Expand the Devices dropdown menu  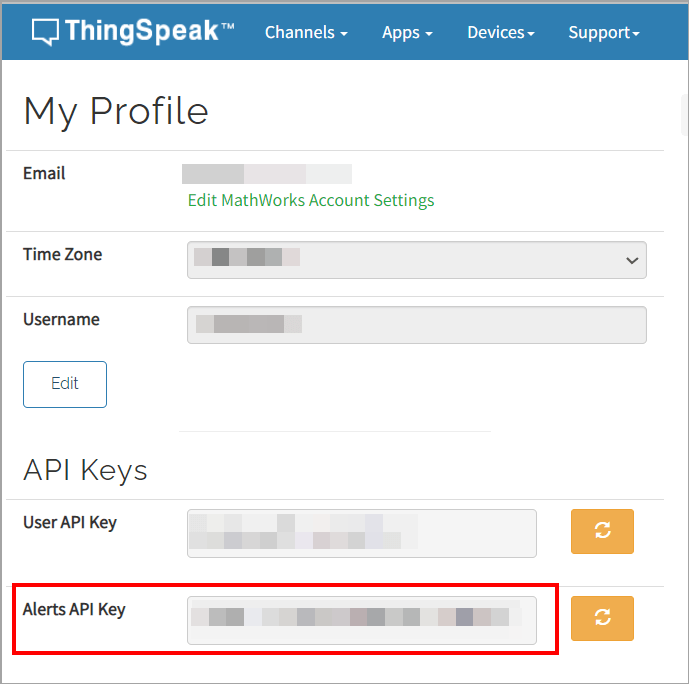coord(501,33)
